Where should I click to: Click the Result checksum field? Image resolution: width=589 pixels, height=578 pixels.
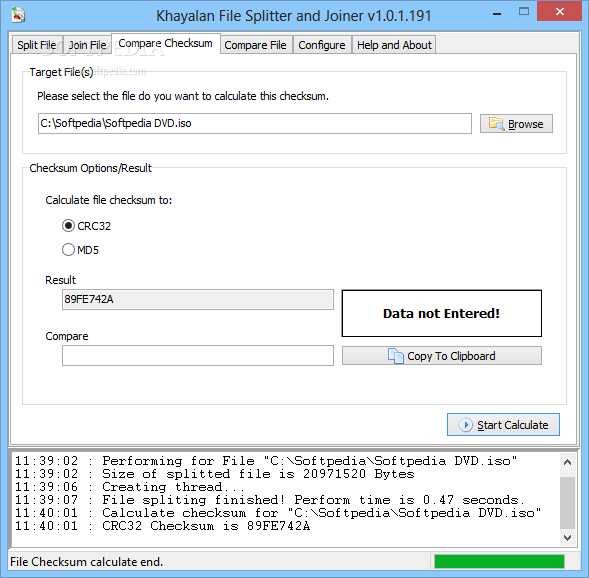click(198, 299)
